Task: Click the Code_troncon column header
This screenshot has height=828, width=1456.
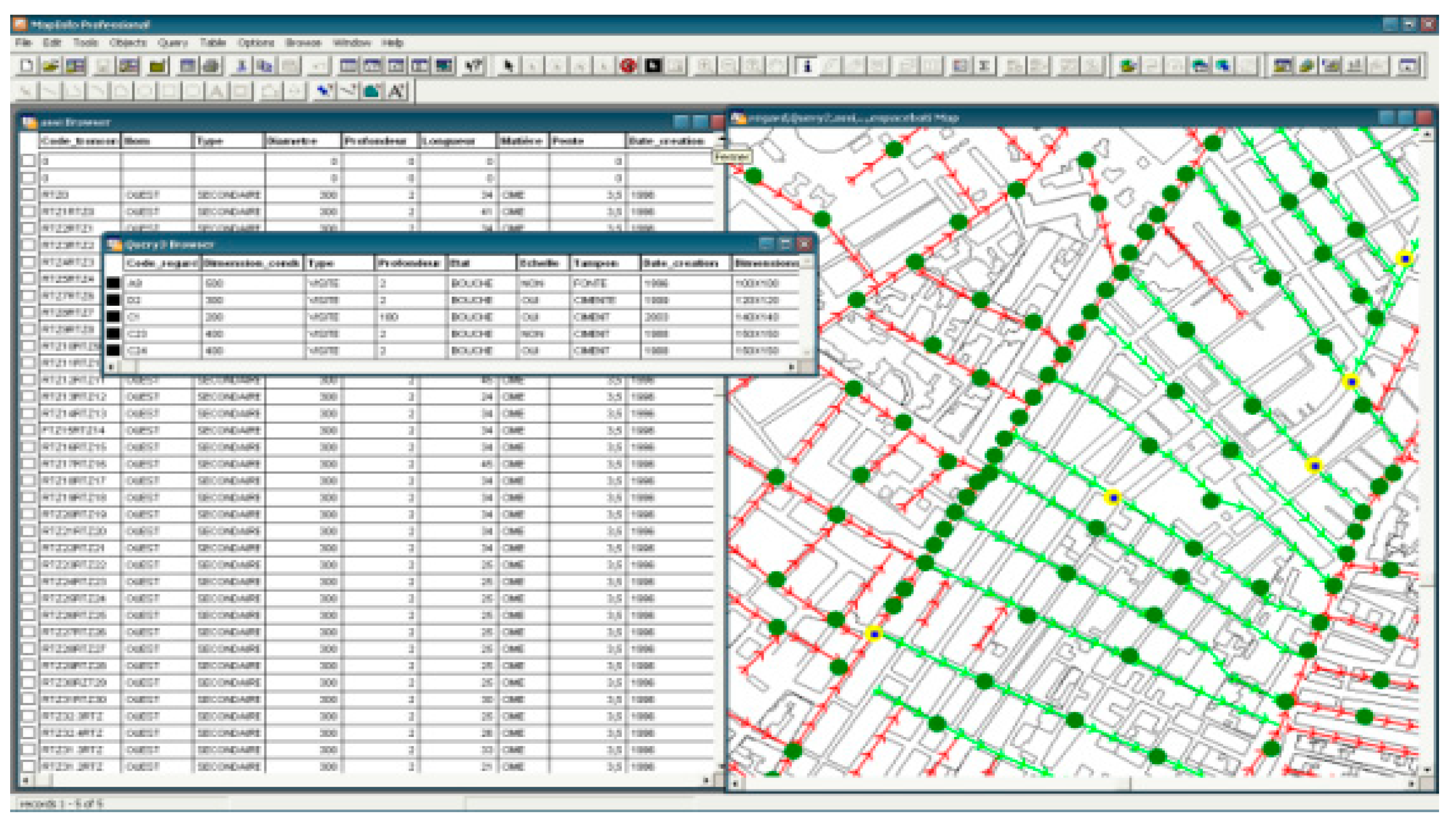Action: 80,141
